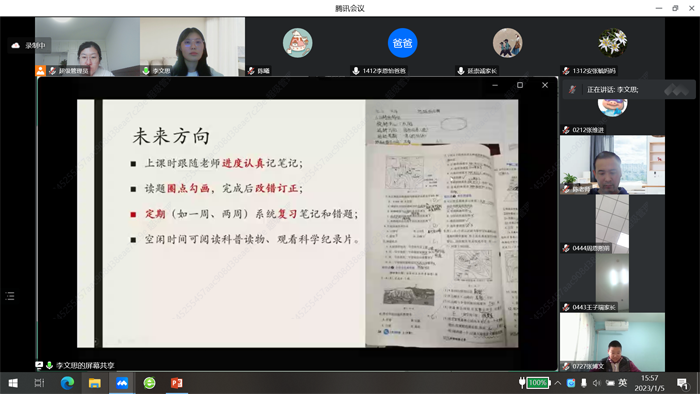Open the notification center icon
The height and width of the screenshot is (394, 700).
(682, 383)
